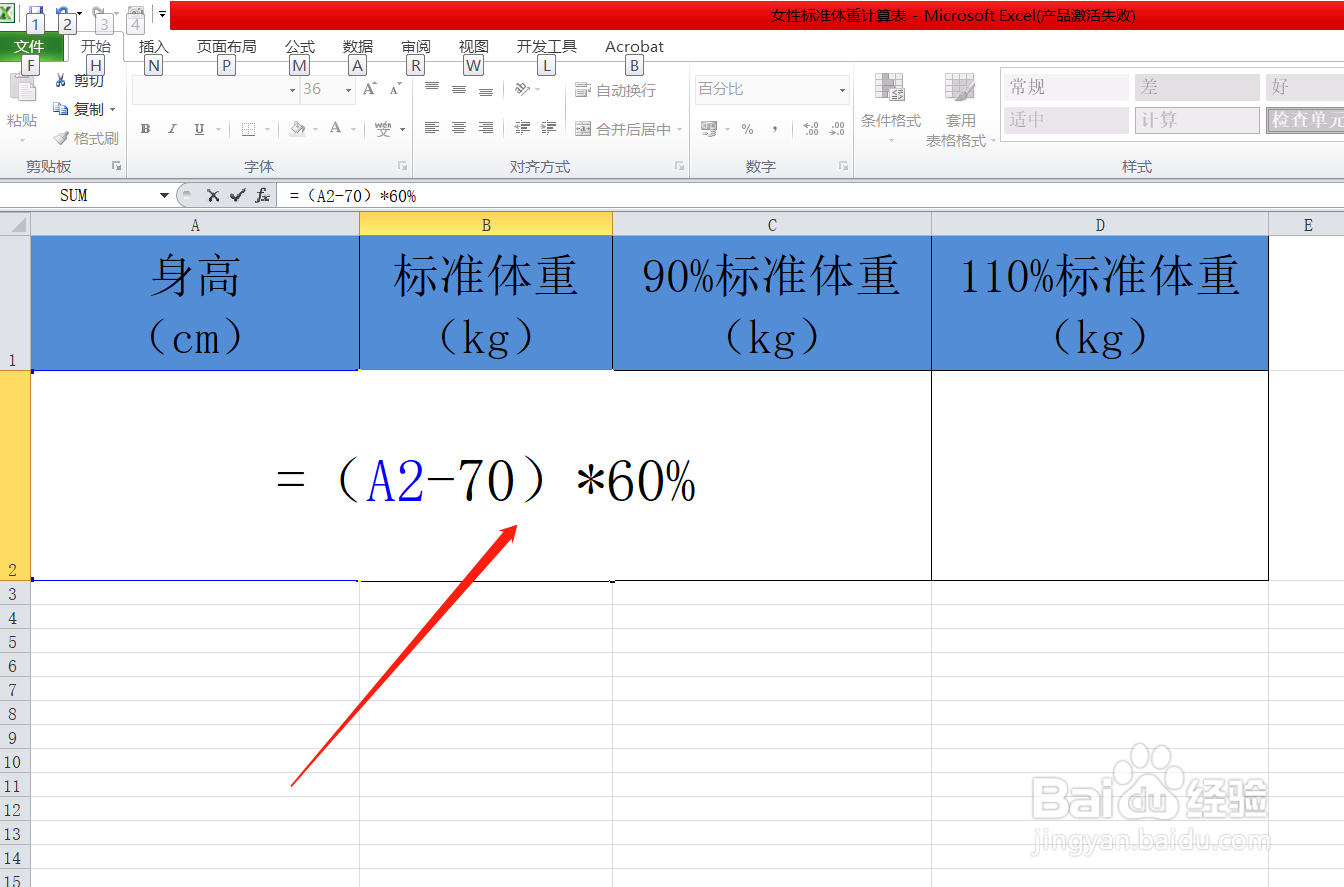Switch to the 插入 (Insert) tab

tap(154, 47)
